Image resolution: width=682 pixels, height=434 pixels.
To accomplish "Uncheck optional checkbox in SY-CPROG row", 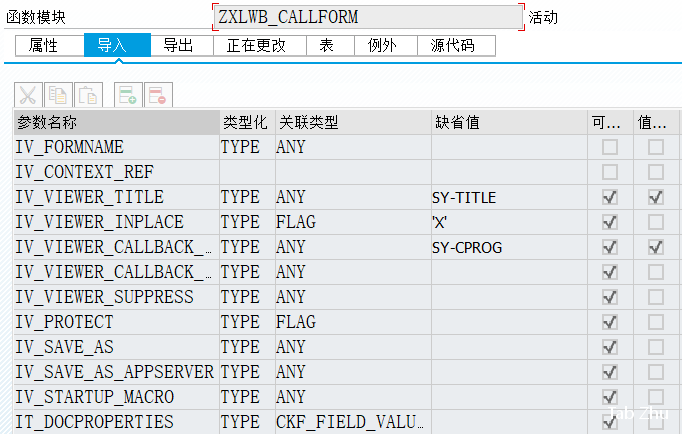I will pyautogui.click(x=610, y=247).
